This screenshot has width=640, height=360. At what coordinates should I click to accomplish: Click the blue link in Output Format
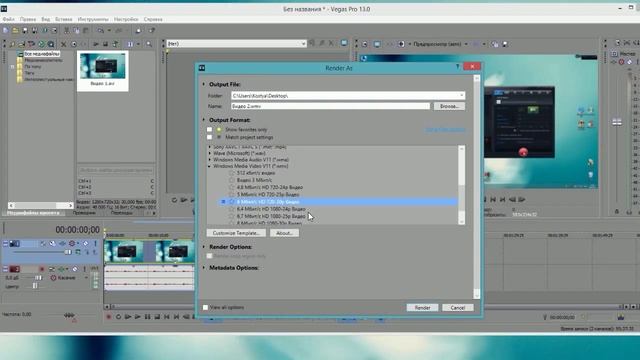(445, 130)
